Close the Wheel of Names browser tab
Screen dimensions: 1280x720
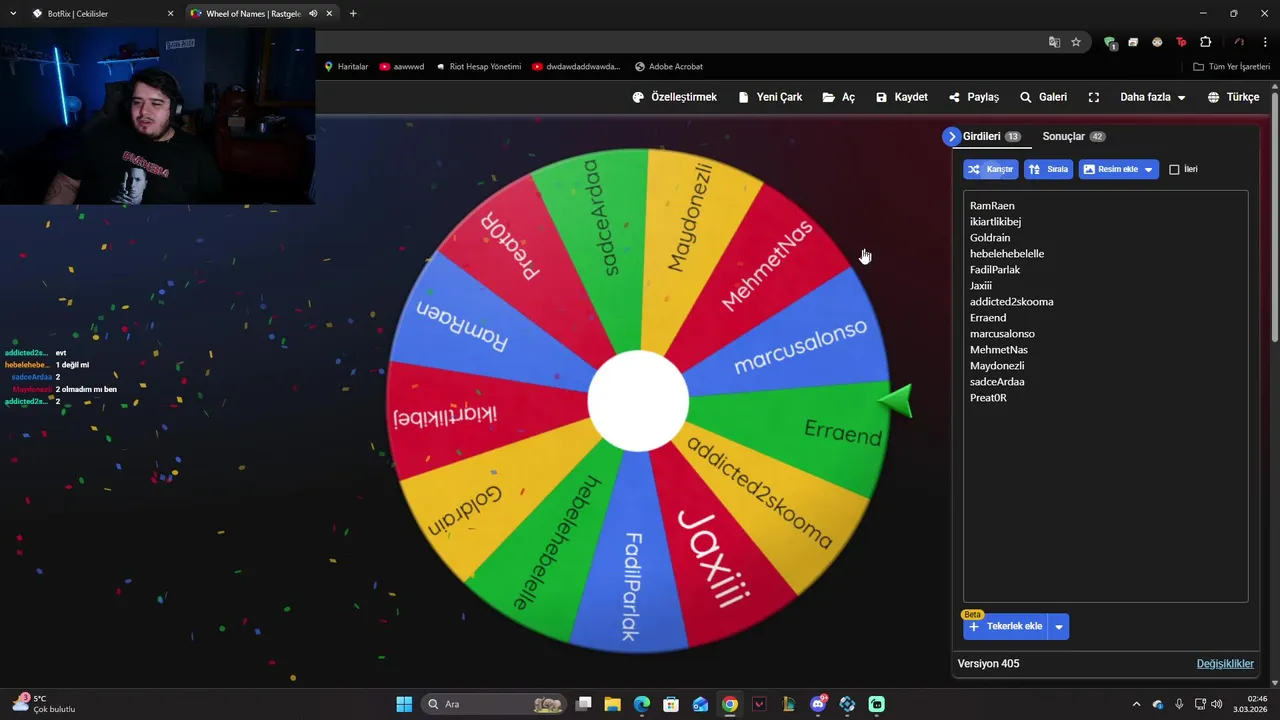tap(329, 14)
